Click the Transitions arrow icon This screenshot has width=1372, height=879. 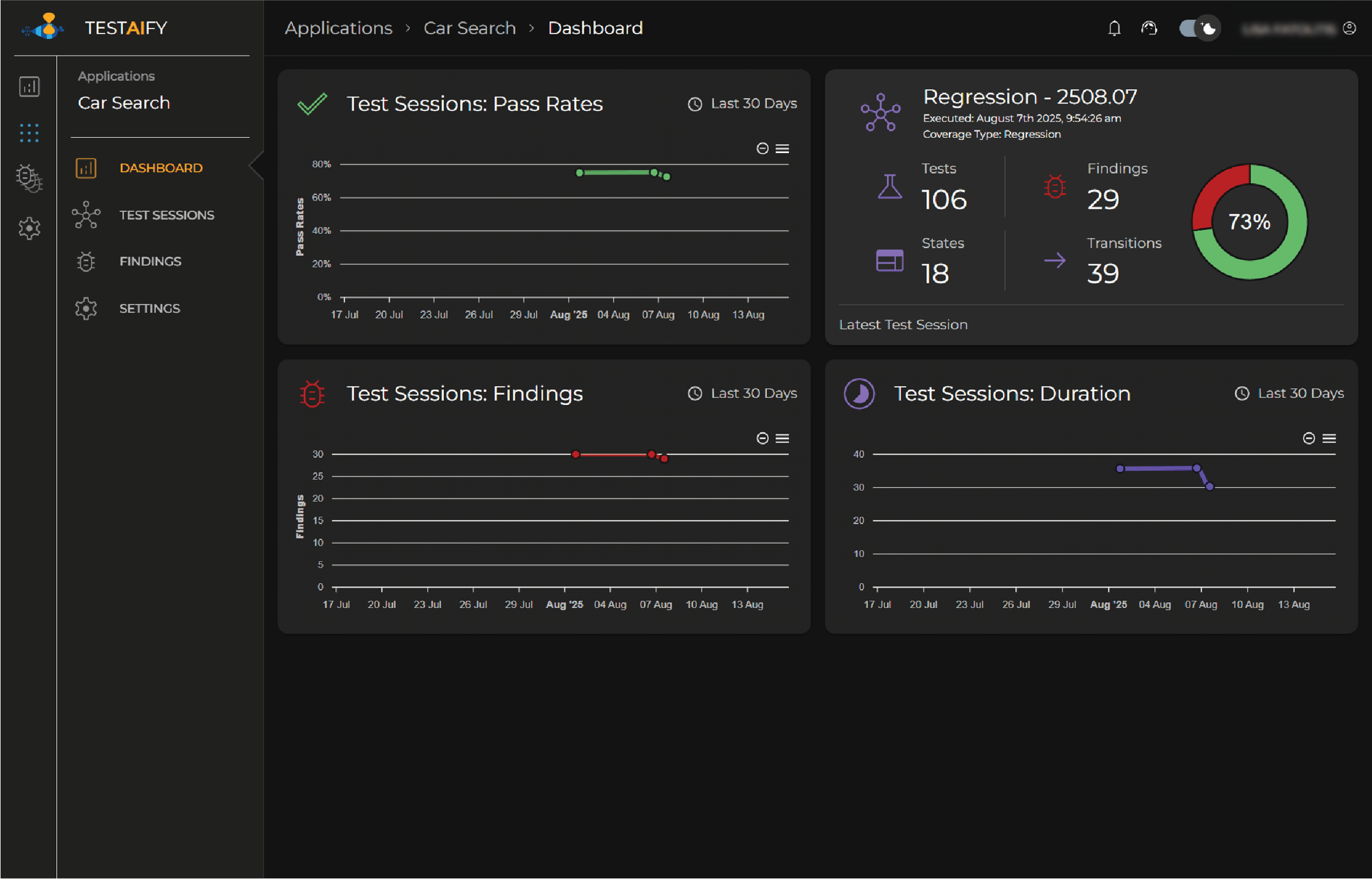click(x=1055, y=261)
